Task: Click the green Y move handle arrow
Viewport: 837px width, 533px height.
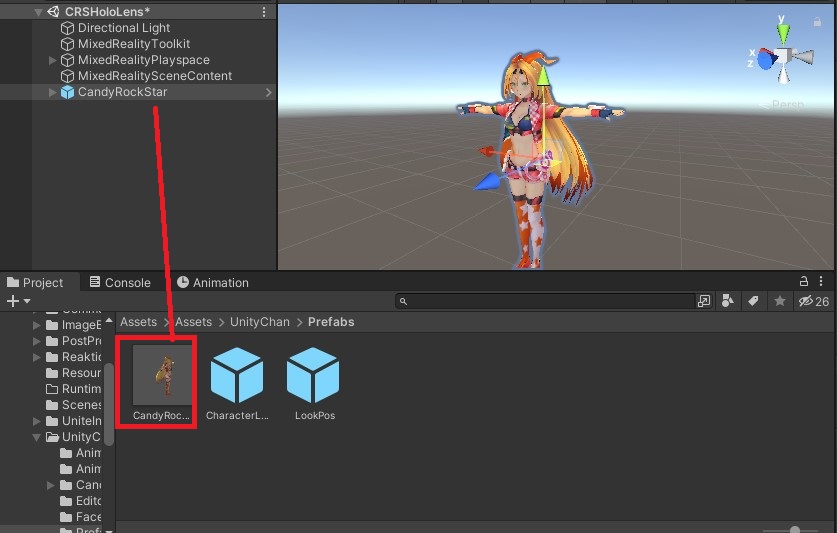Action: (x=543, y=76)
